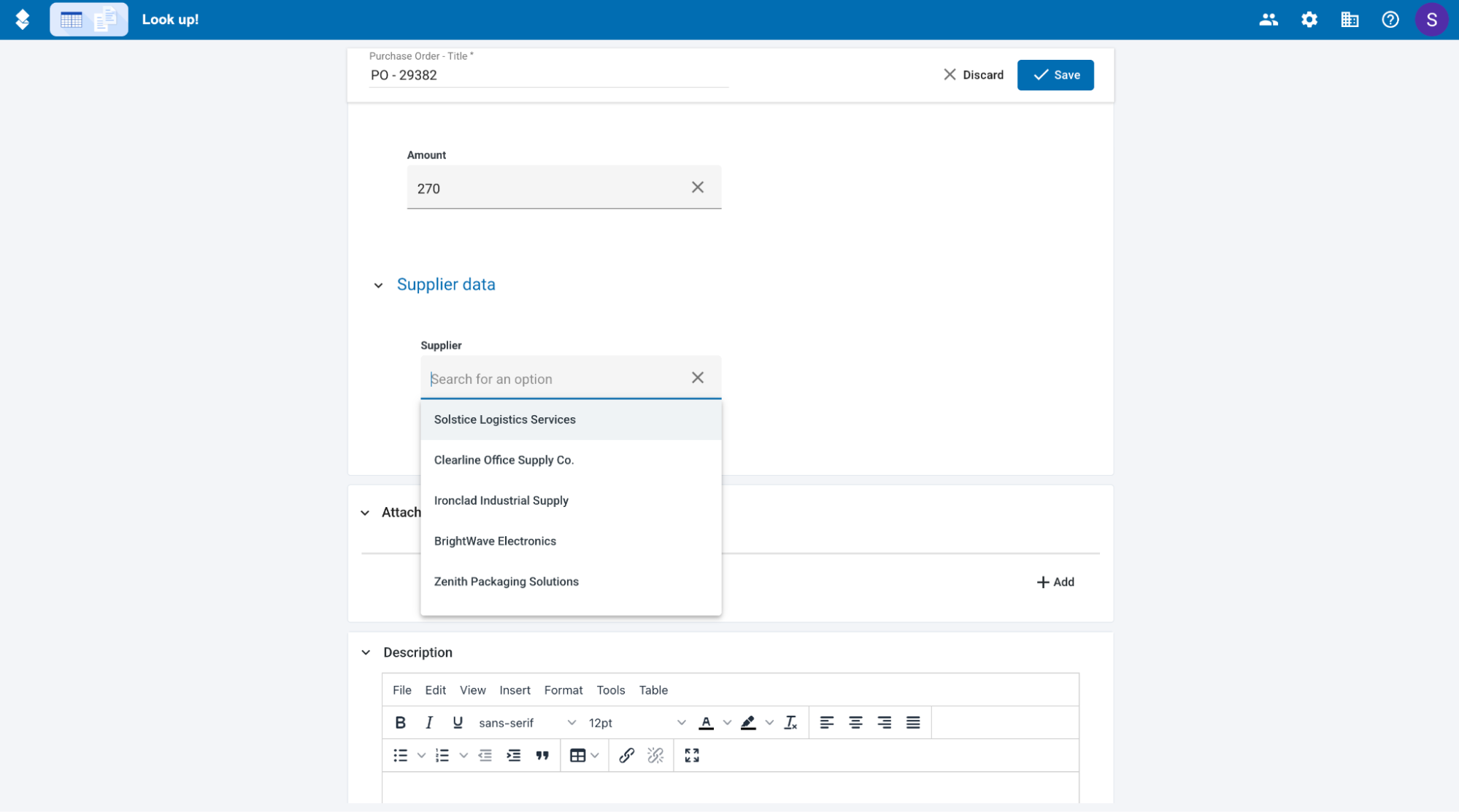Open the Tools menu in editor
The image size is (1459, 812).
click(x=611, y=690)
